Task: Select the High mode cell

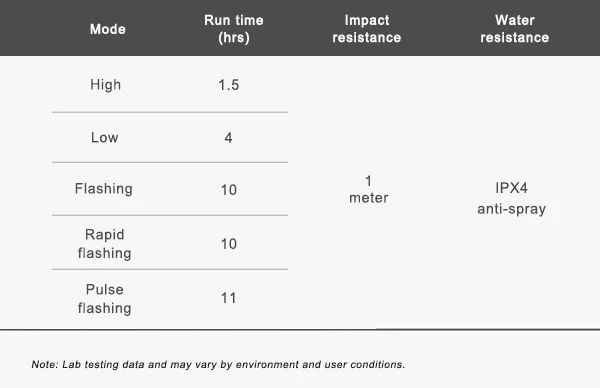Action: point(105,85)
